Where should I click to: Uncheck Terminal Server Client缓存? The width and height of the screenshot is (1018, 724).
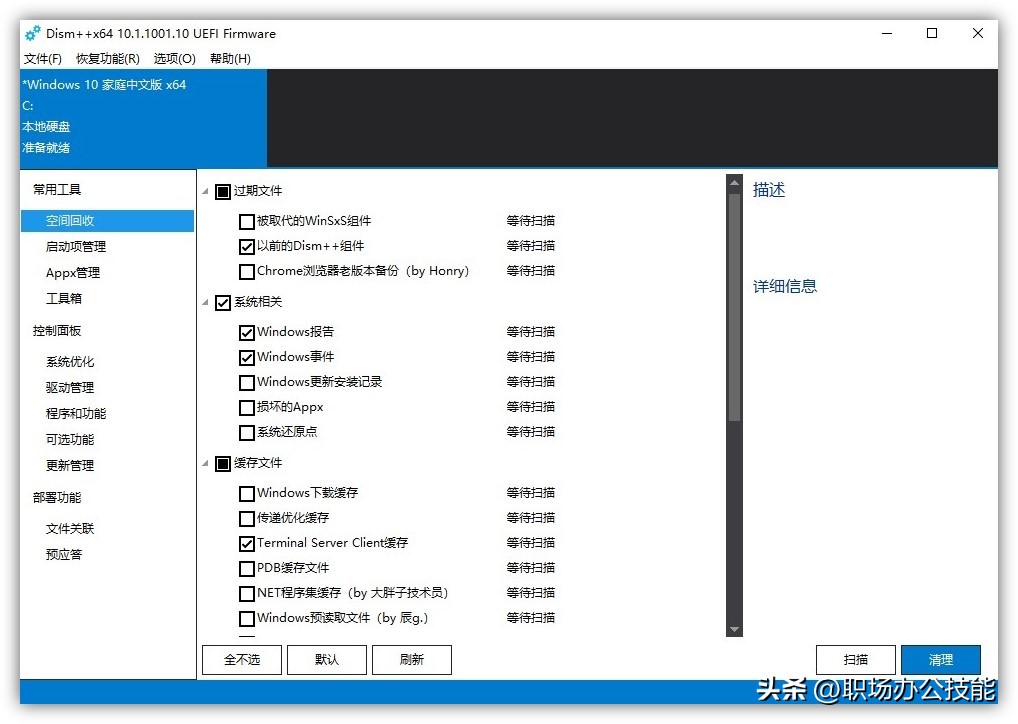coord(245,543)
